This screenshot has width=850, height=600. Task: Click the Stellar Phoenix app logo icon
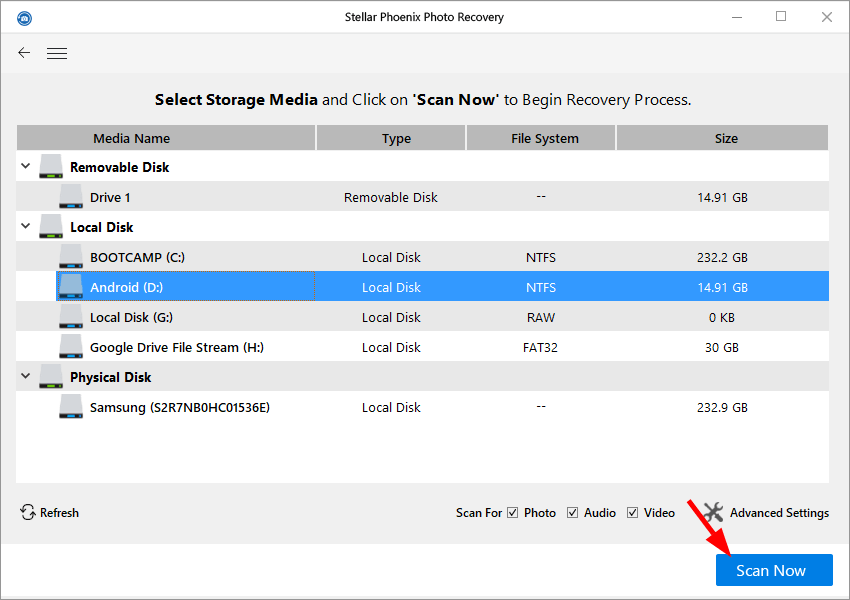[24, 18]
